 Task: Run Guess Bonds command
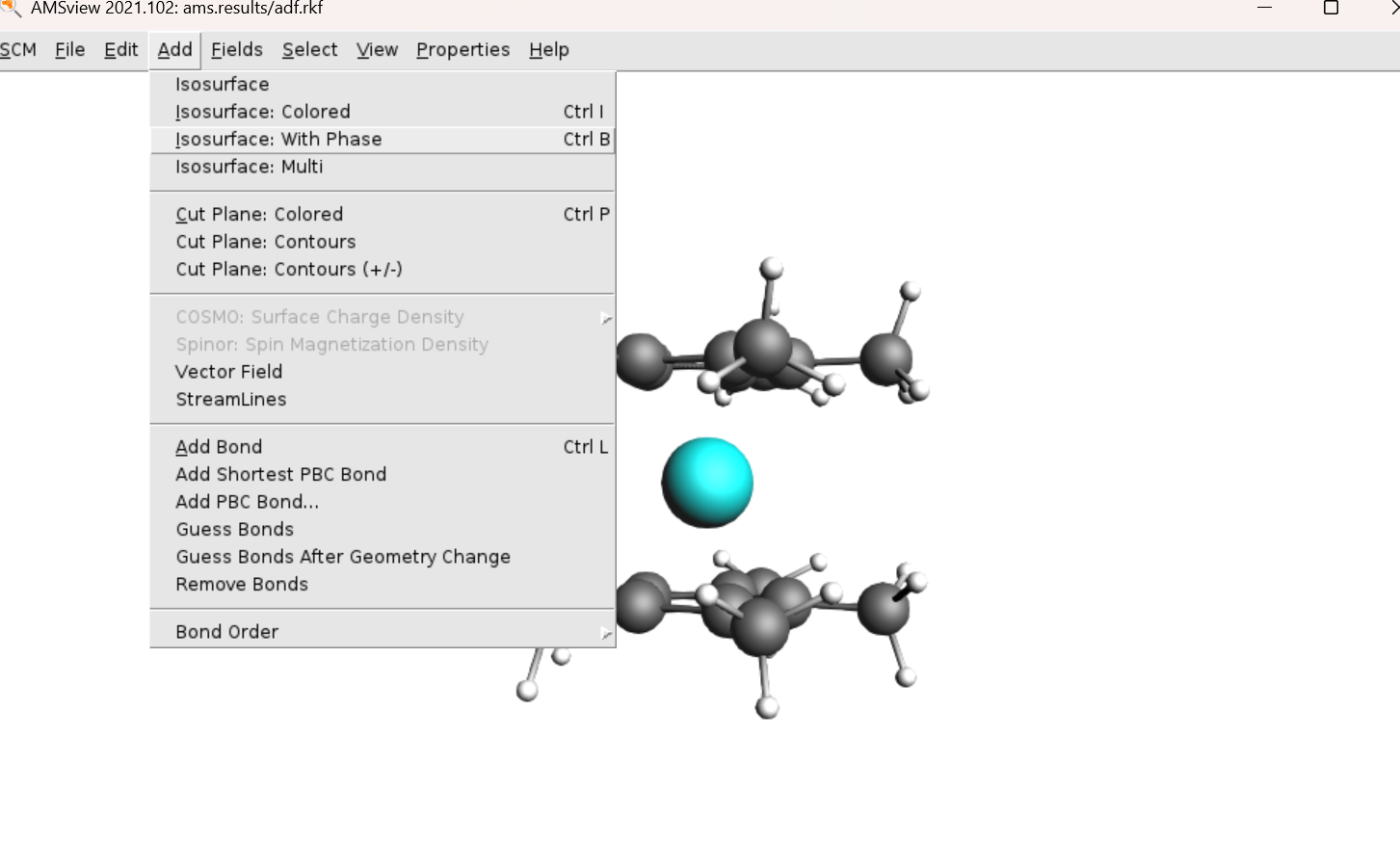pos(383,529)
